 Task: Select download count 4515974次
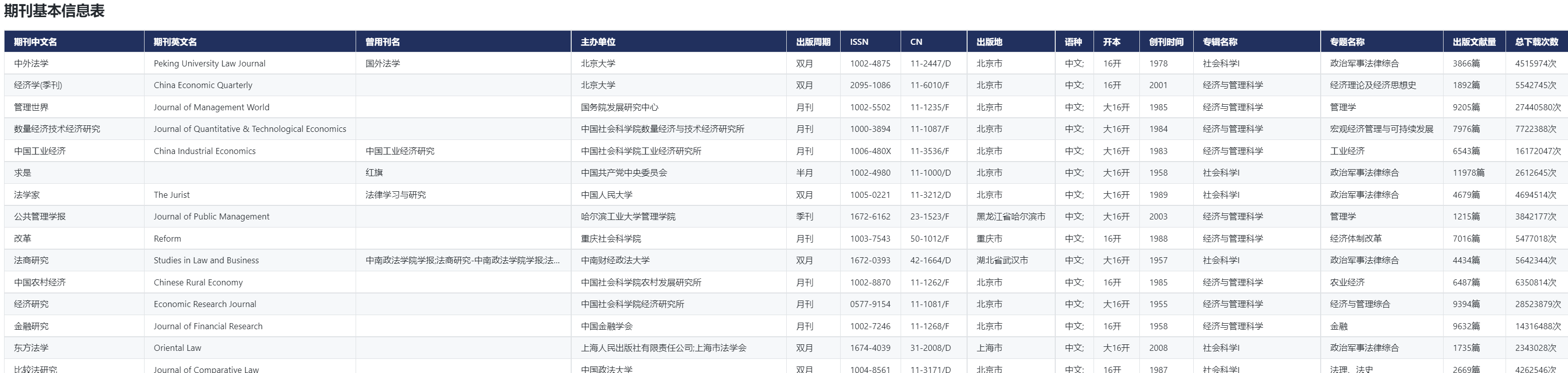point(1536,63)
